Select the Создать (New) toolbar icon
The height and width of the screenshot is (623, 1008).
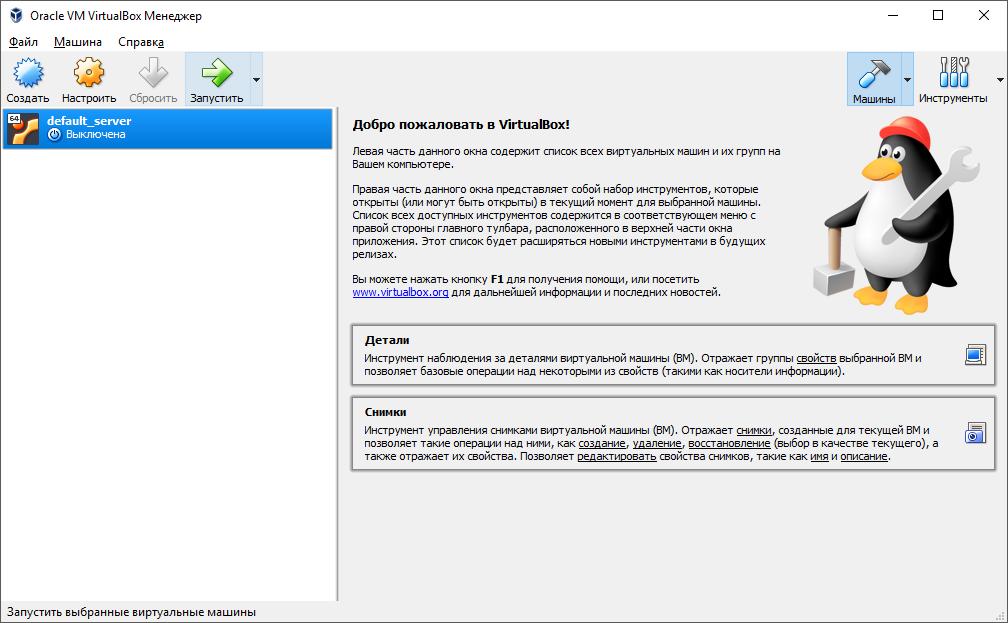(x=27, y=75)
